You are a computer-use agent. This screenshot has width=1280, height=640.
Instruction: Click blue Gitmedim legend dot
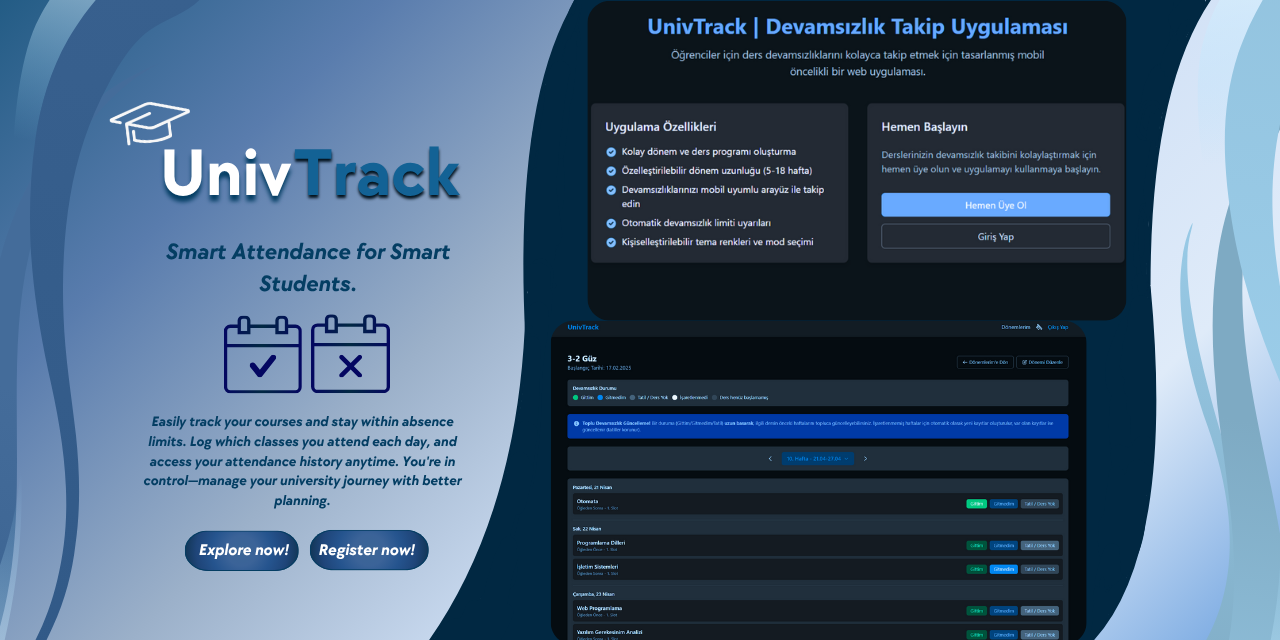[600, 397]
